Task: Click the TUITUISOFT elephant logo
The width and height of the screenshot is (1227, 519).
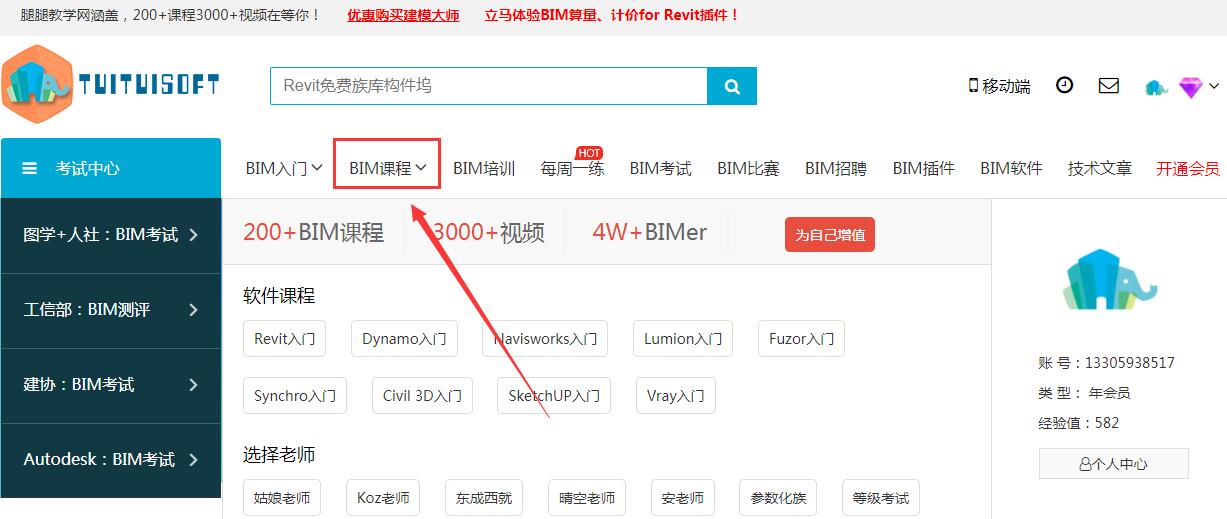Action: click(110, 86)
